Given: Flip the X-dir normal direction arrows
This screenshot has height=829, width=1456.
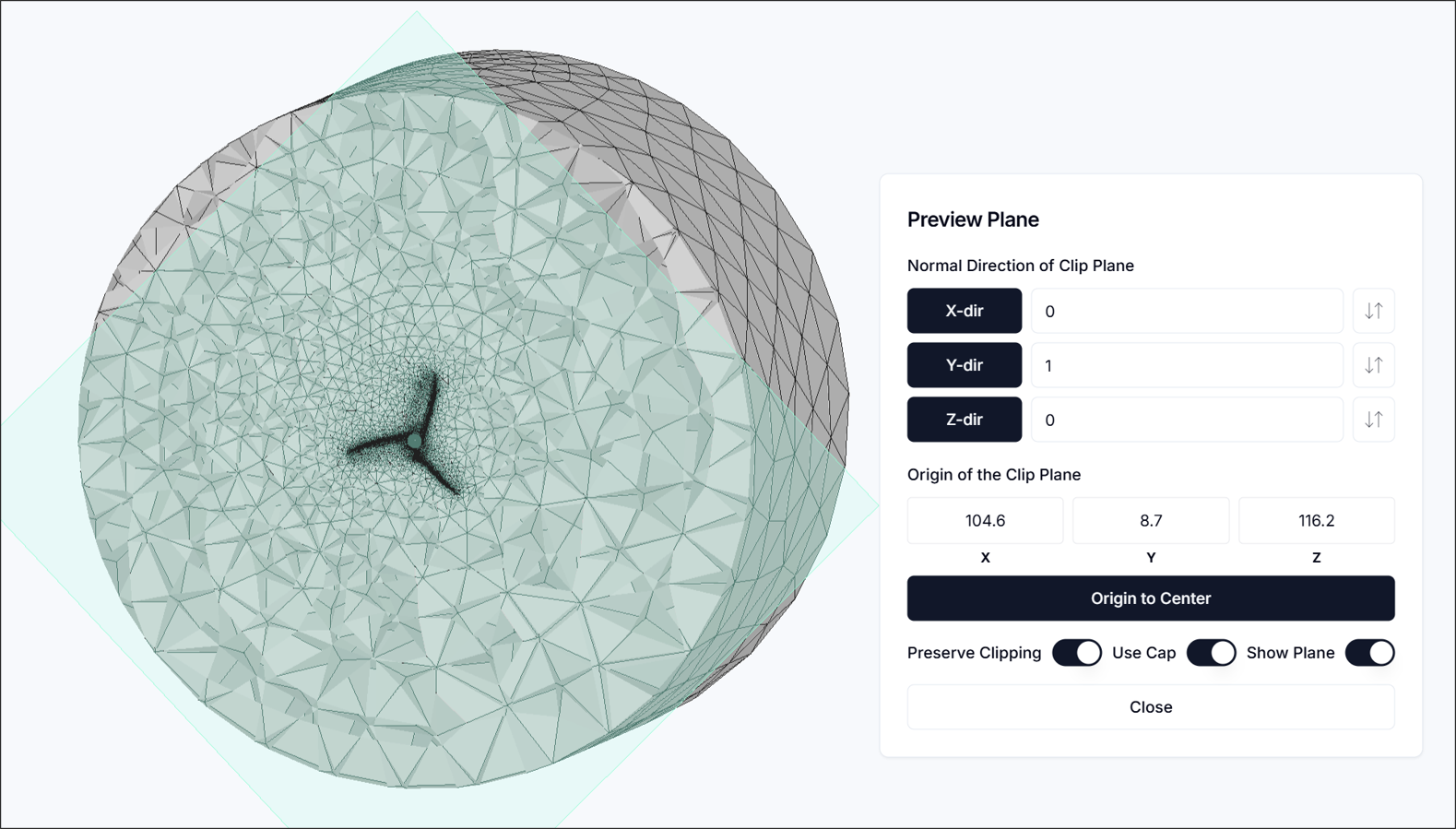Looking at the screenshot, I should pyautogui.click(x=1373, y=311).
